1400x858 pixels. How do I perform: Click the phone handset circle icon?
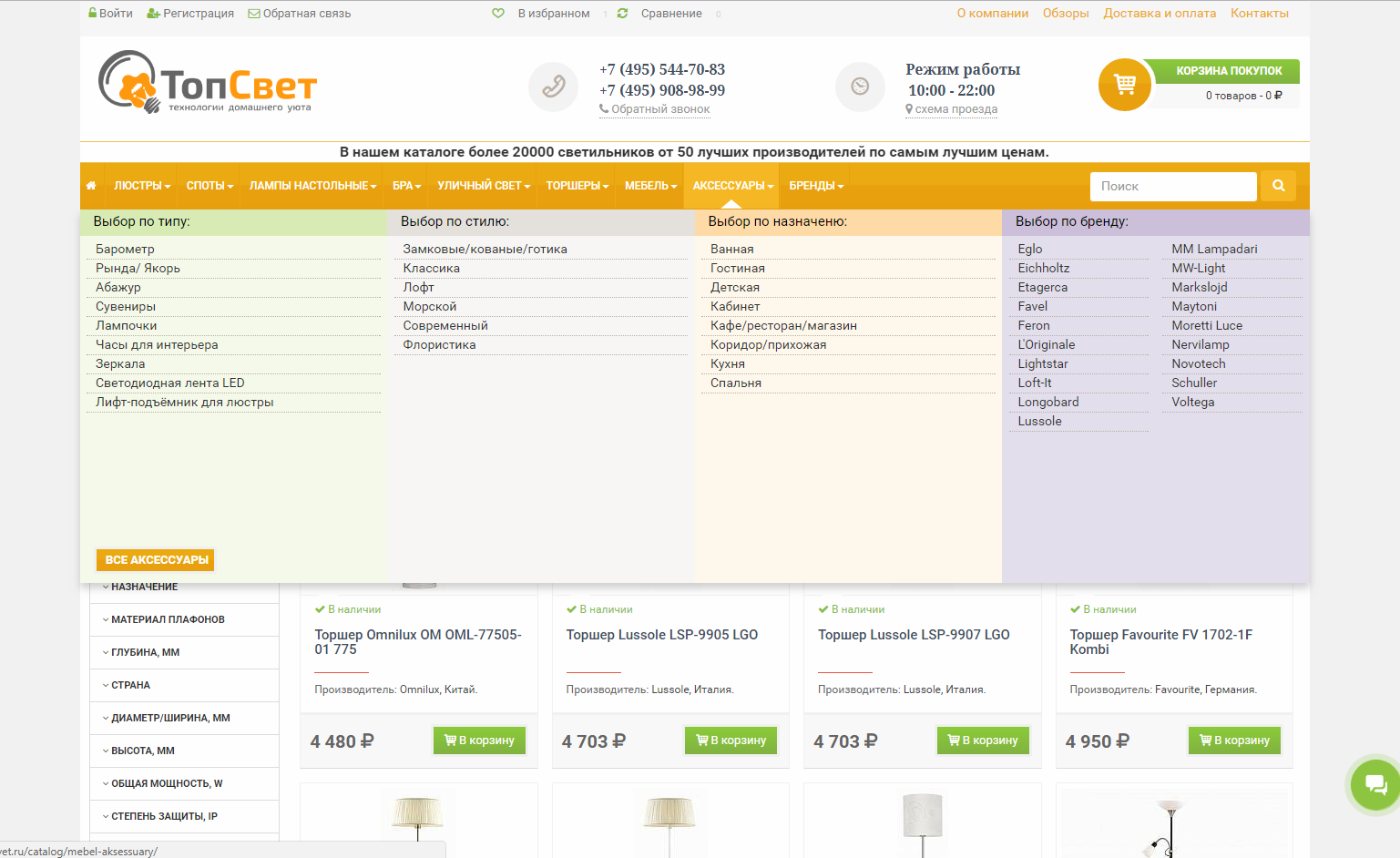(554, 87)
